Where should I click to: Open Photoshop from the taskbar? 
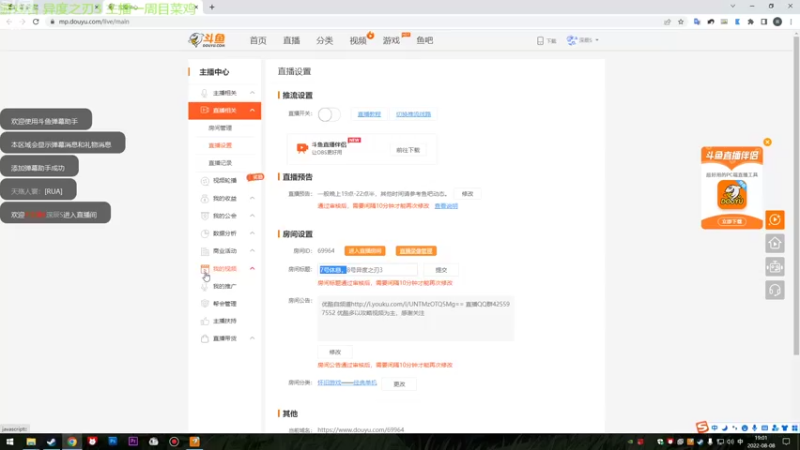(113, 441)
